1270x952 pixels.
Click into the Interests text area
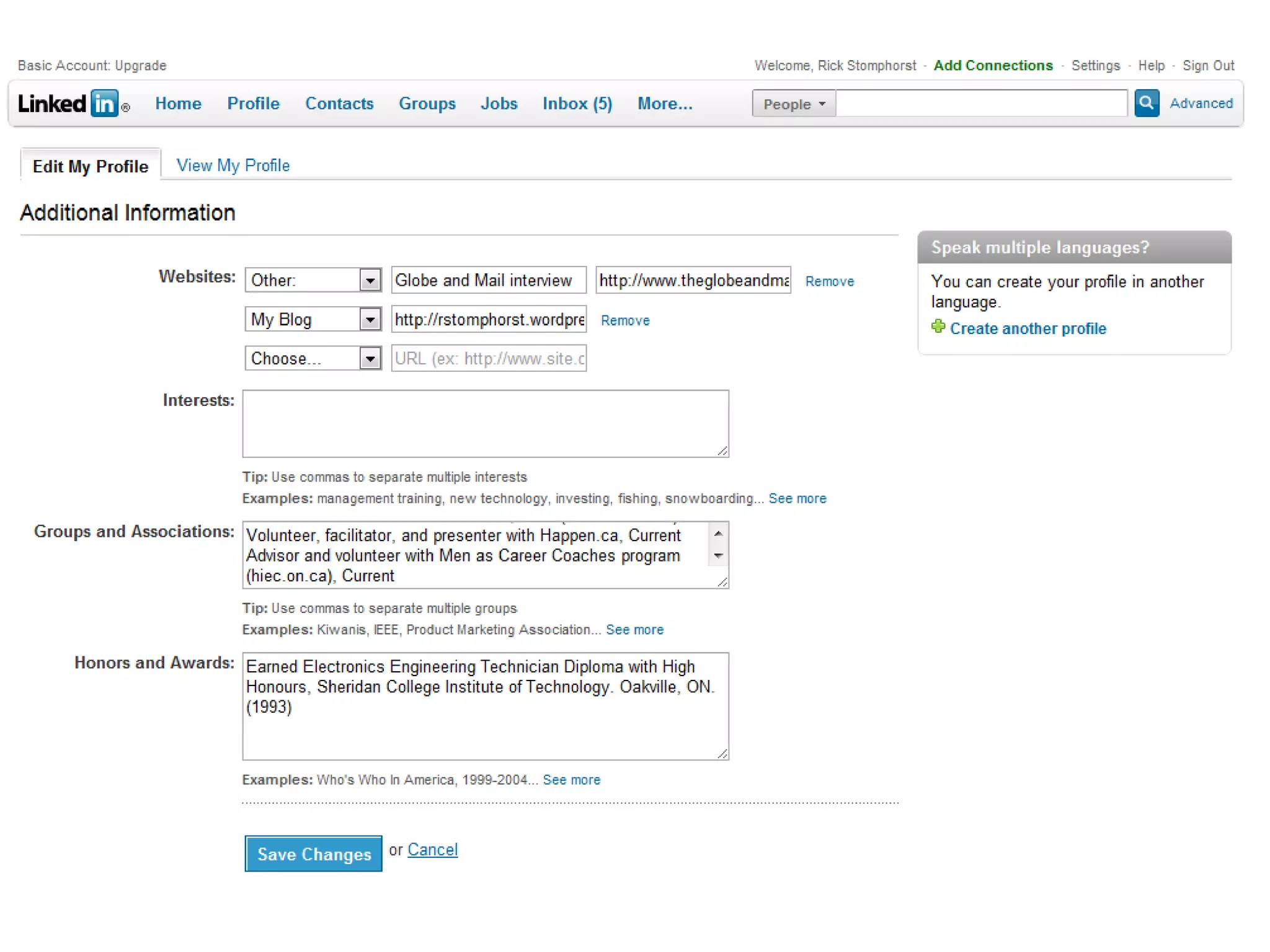click(x=485, y=423)
